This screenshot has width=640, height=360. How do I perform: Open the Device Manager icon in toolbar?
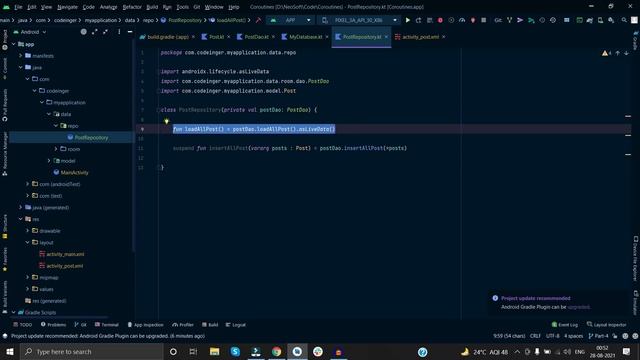[x=600, y=20]
